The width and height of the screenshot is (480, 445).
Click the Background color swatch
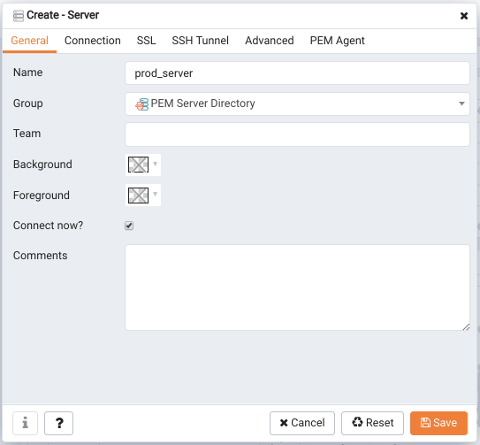point(138,165)
